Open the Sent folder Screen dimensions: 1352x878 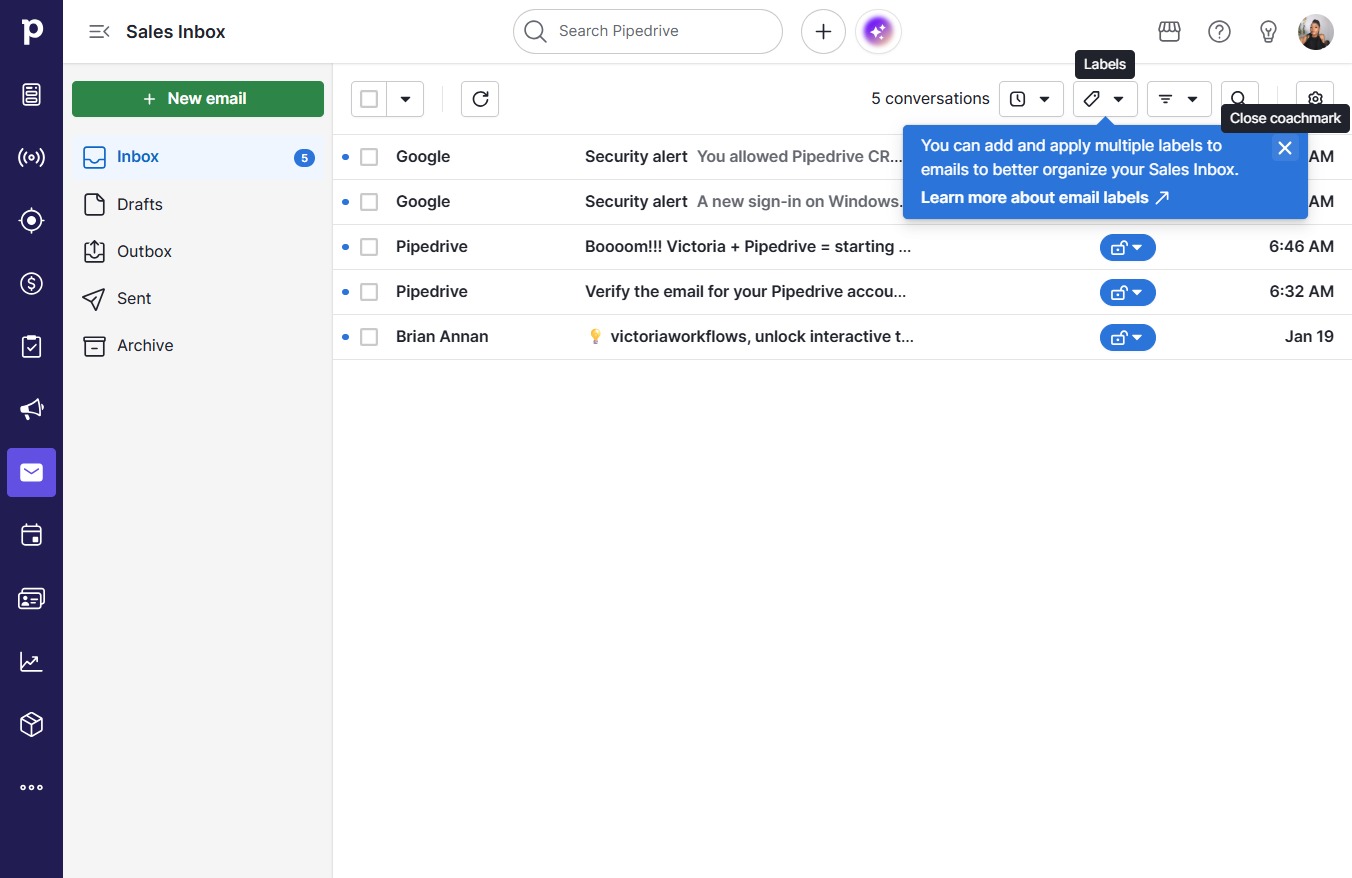(x=198, y=298)
